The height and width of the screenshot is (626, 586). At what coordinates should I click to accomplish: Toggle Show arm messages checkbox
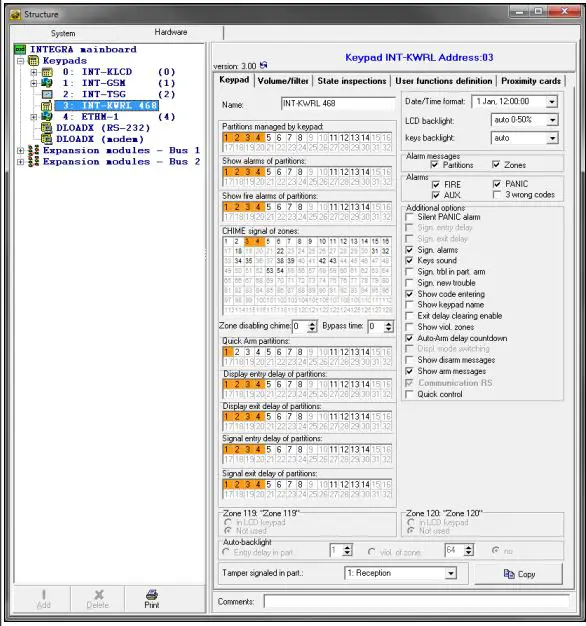[409, 371]
